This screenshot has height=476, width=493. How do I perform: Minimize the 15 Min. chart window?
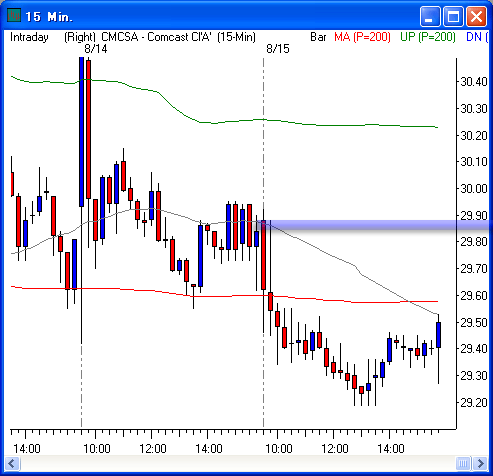[x=430, y=16]
